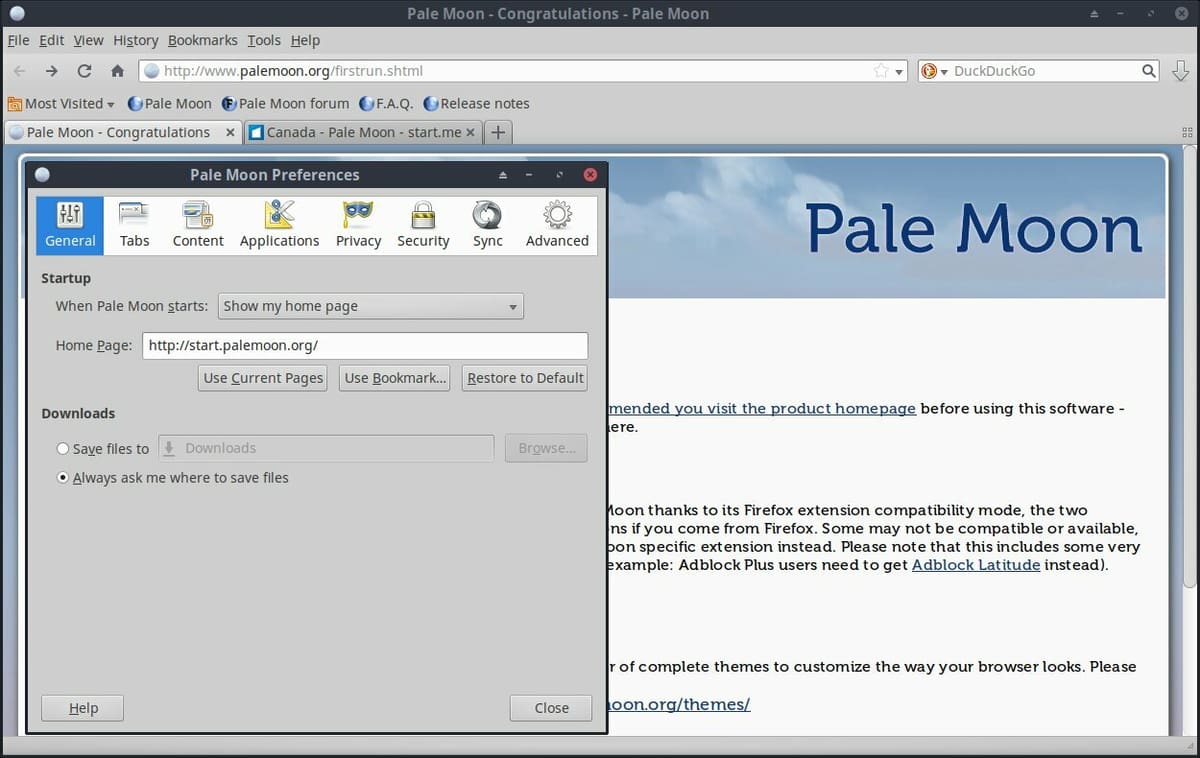
Task: Click inside the Home Page field
Action: pyautogui.click(x=365, y=345)
